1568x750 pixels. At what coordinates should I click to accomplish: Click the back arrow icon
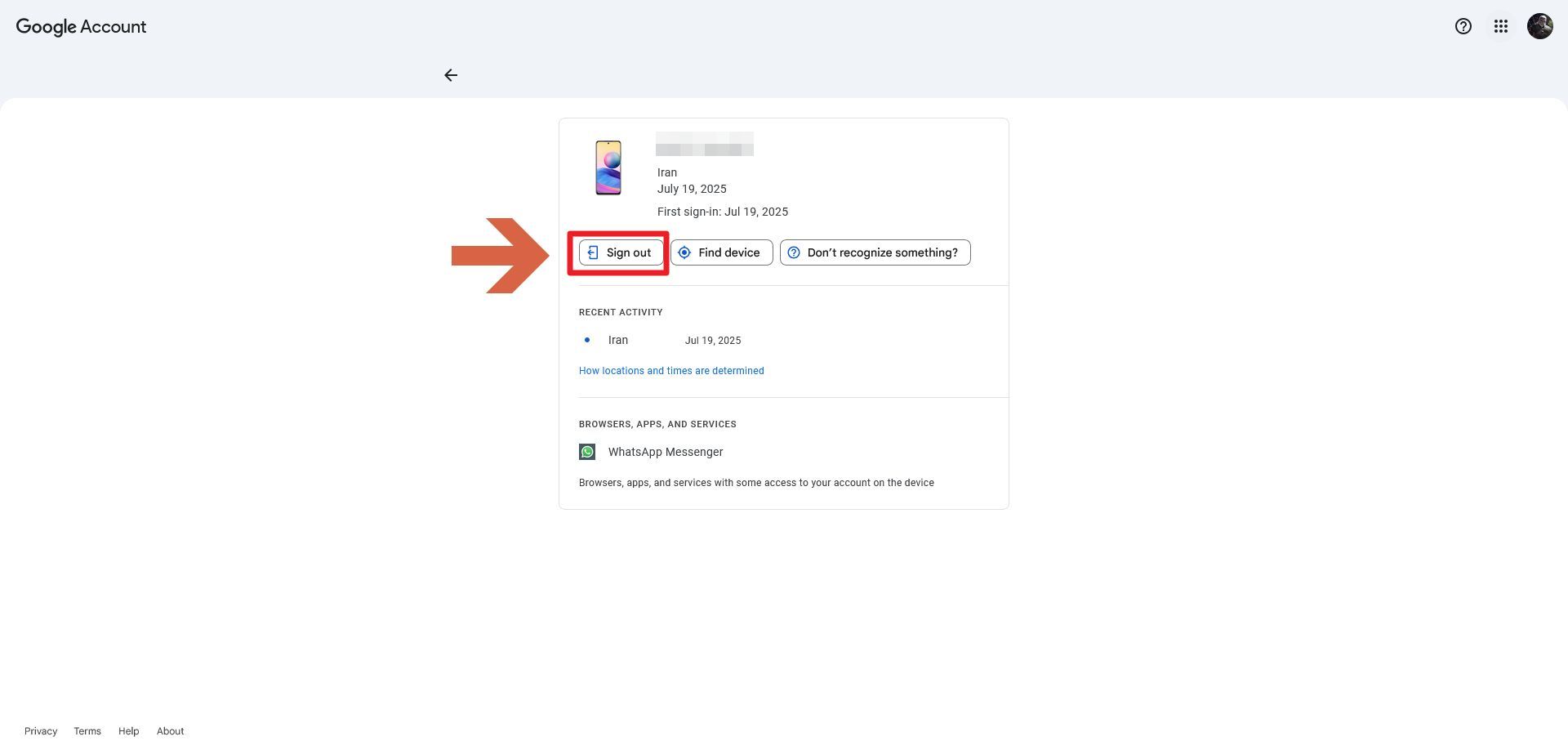451,75
